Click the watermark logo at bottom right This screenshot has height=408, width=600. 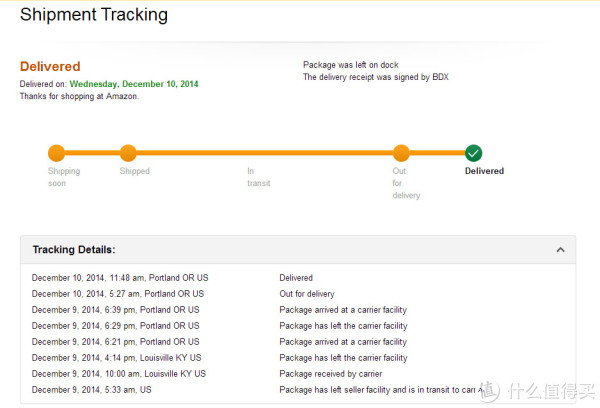tap(537, 391)
